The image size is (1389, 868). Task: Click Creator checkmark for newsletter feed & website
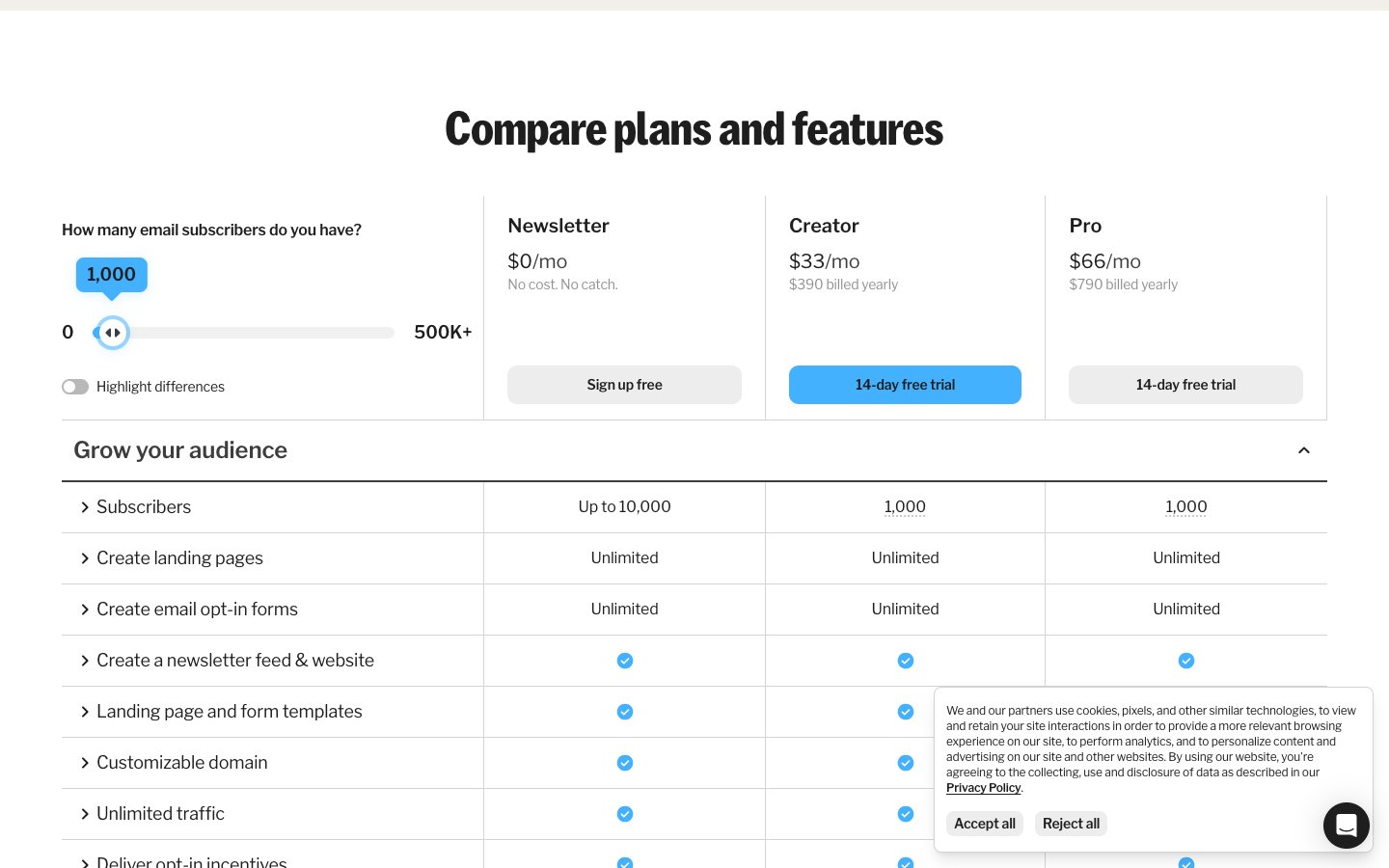(x=905, y=661)
